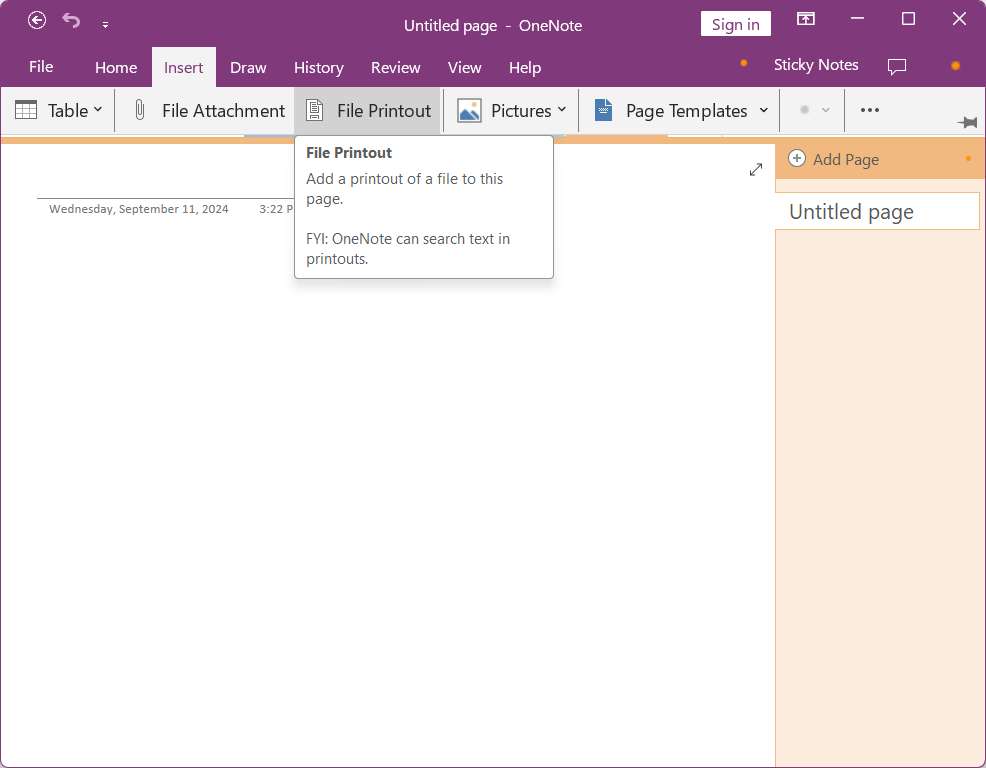Insert a File Printout

[368, 111]
